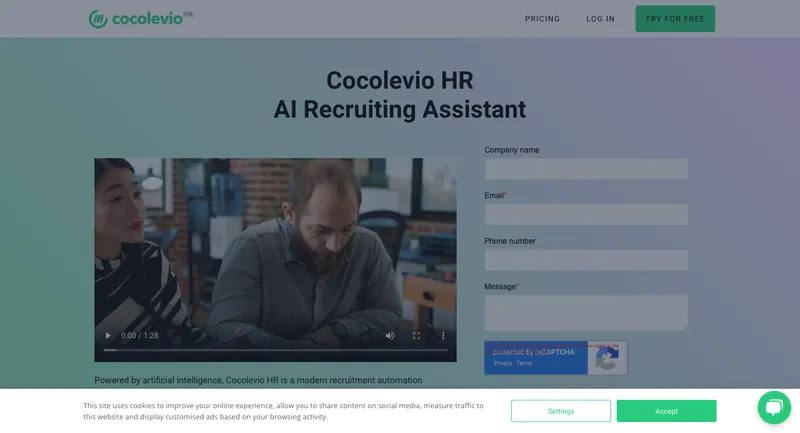
Task: Accept the cookie notice
Action: click(666, 411)
